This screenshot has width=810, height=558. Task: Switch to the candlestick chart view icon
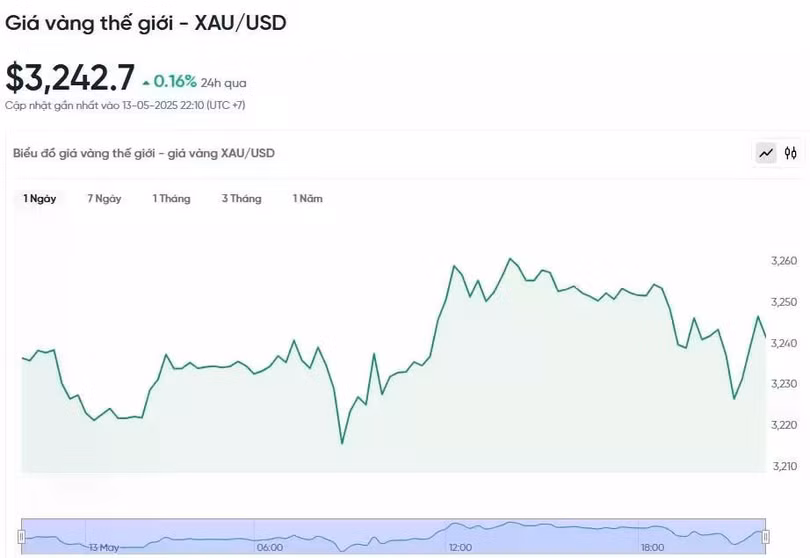click(x=791, y=153)
